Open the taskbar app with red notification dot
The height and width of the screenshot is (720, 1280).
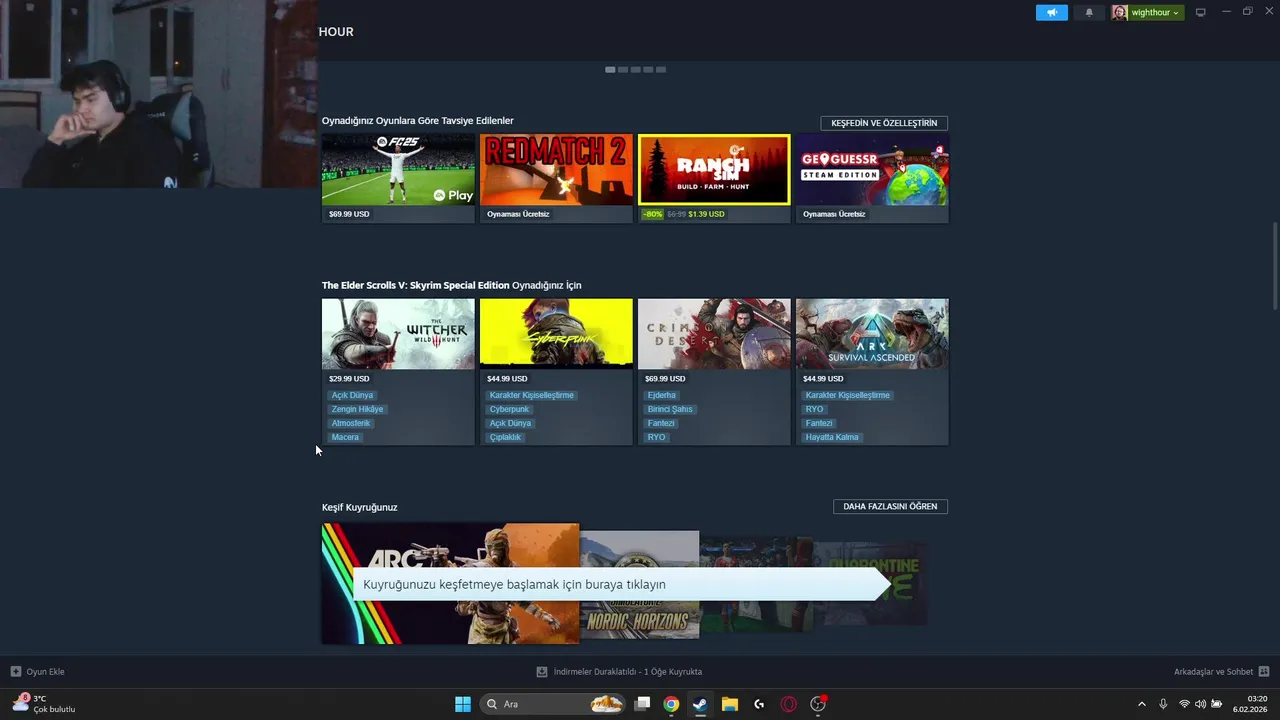tap(818, 704)
